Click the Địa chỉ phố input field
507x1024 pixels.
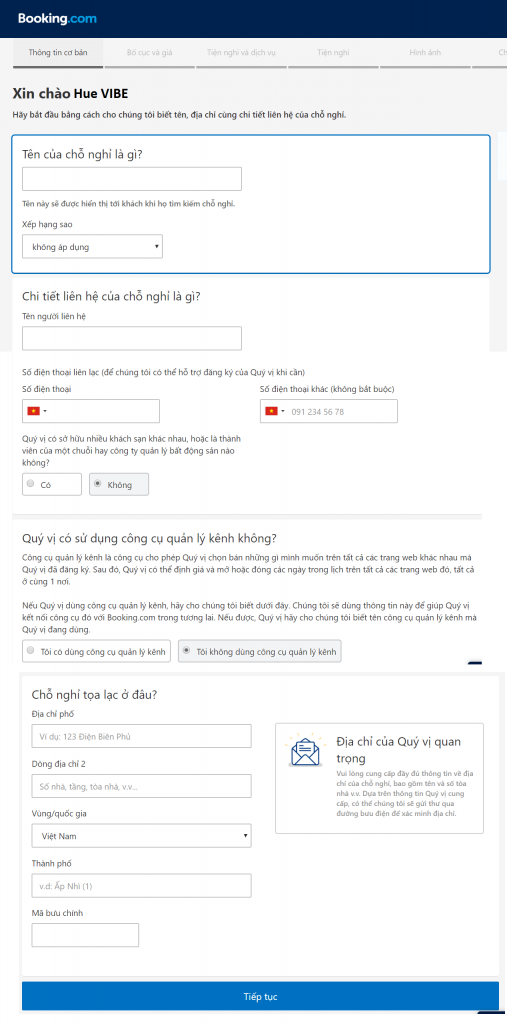[141, 736]
